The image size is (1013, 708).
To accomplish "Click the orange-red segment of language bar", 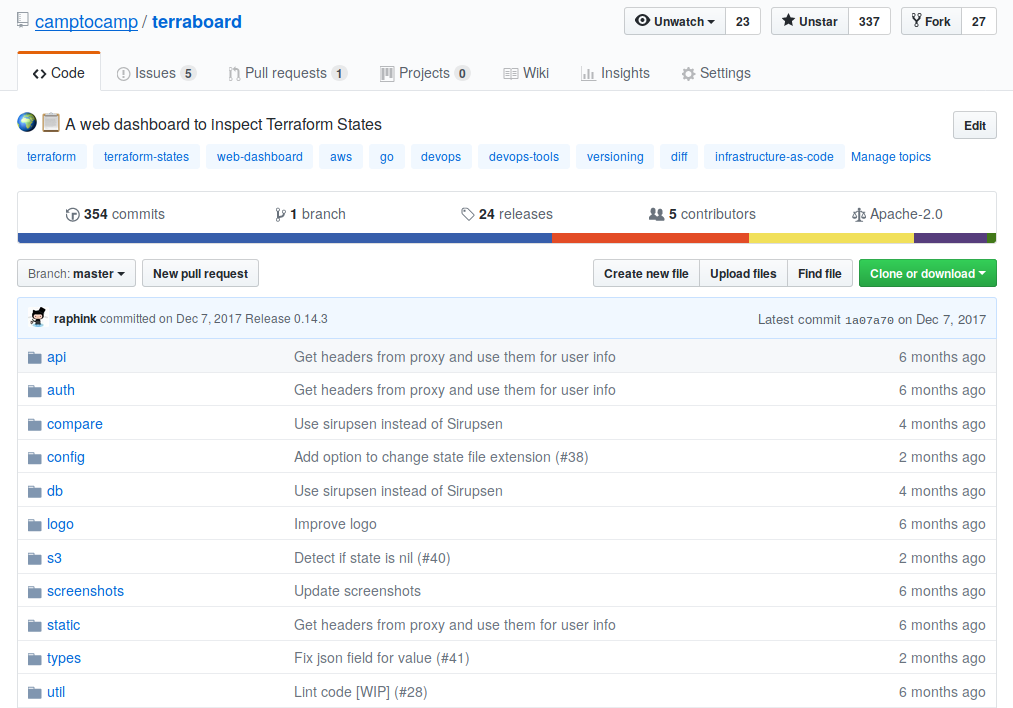I will click(650, 238).
